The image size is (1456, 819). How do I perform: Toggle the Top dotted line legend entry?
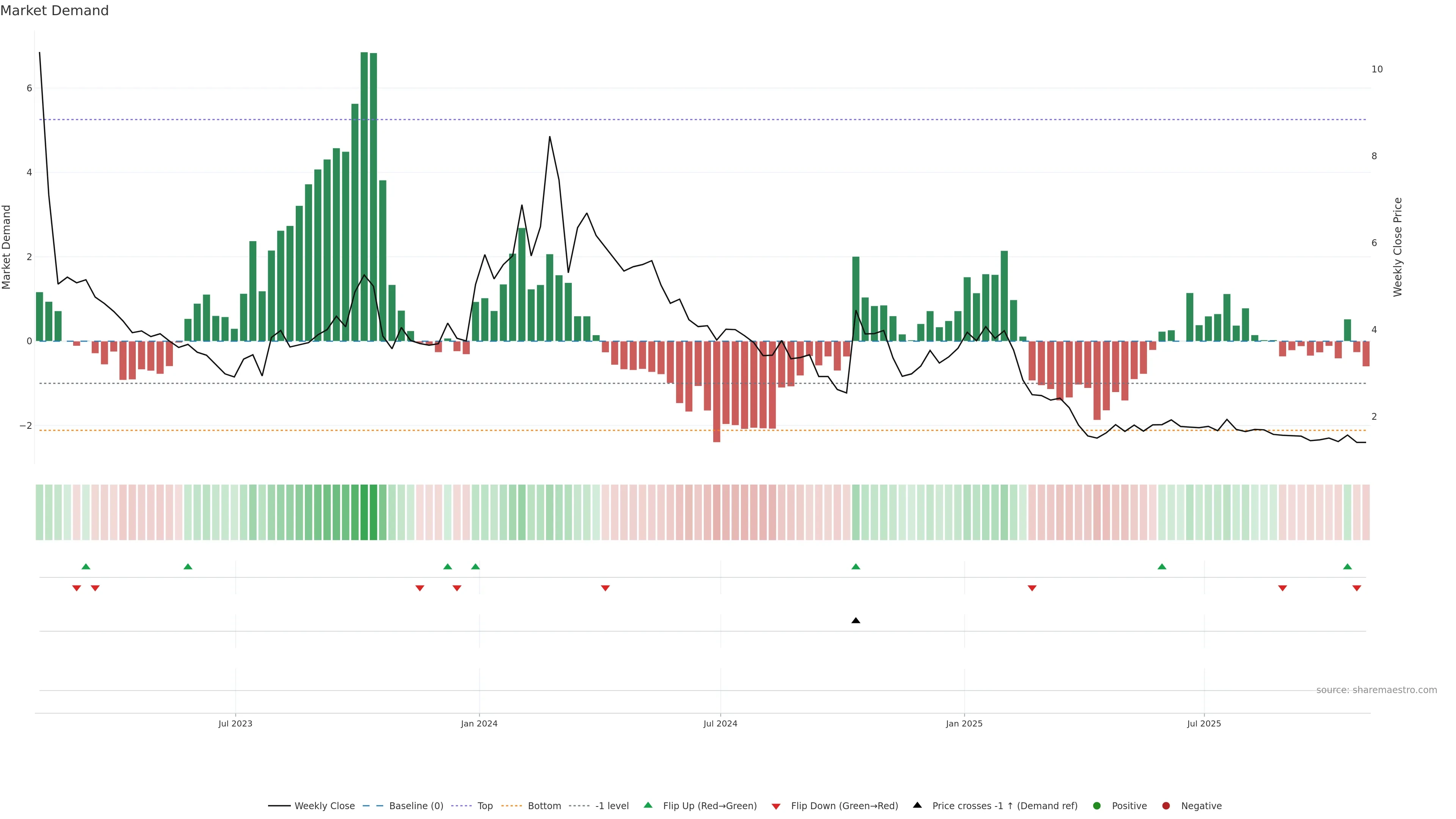click(485, 805)
